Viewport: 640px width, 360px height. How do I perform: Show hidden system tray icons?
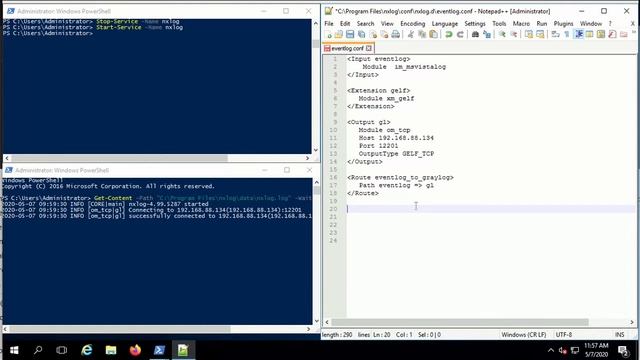click(x=551, y=350)
